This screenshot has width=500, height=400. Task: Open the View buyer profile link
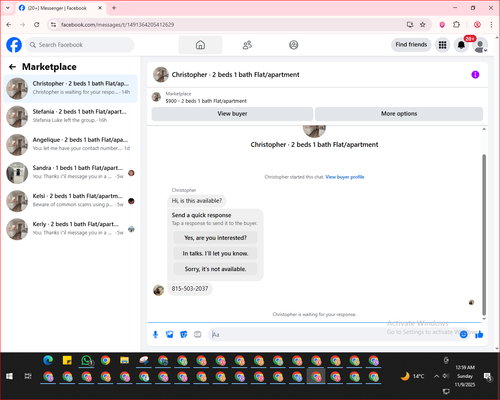[345, 177]
